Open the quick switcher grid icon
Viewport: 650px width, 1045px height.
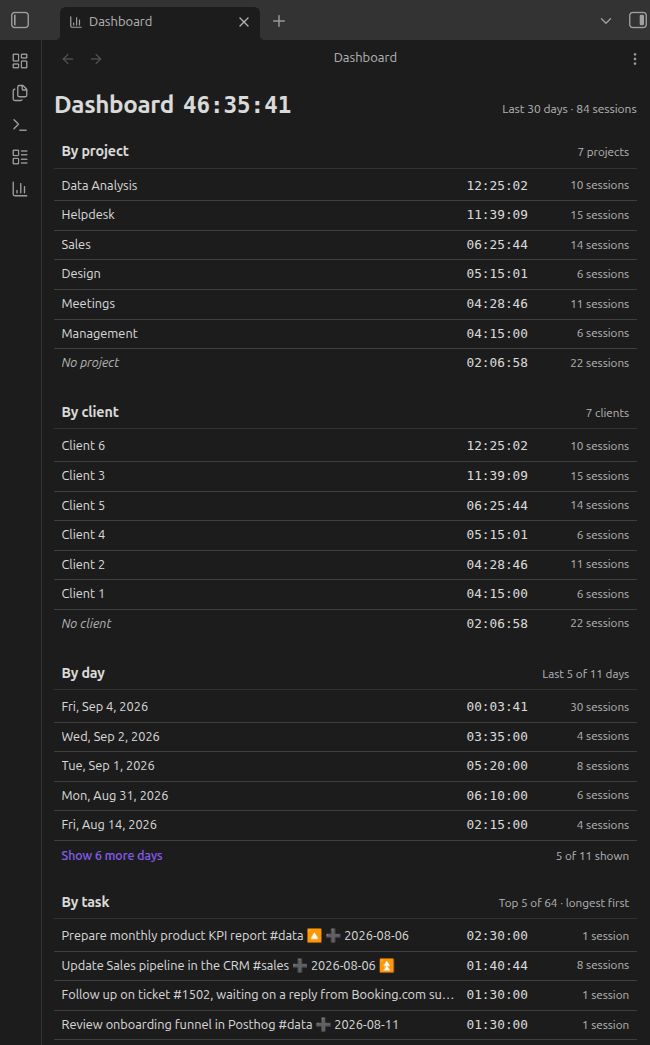[20, 61]
